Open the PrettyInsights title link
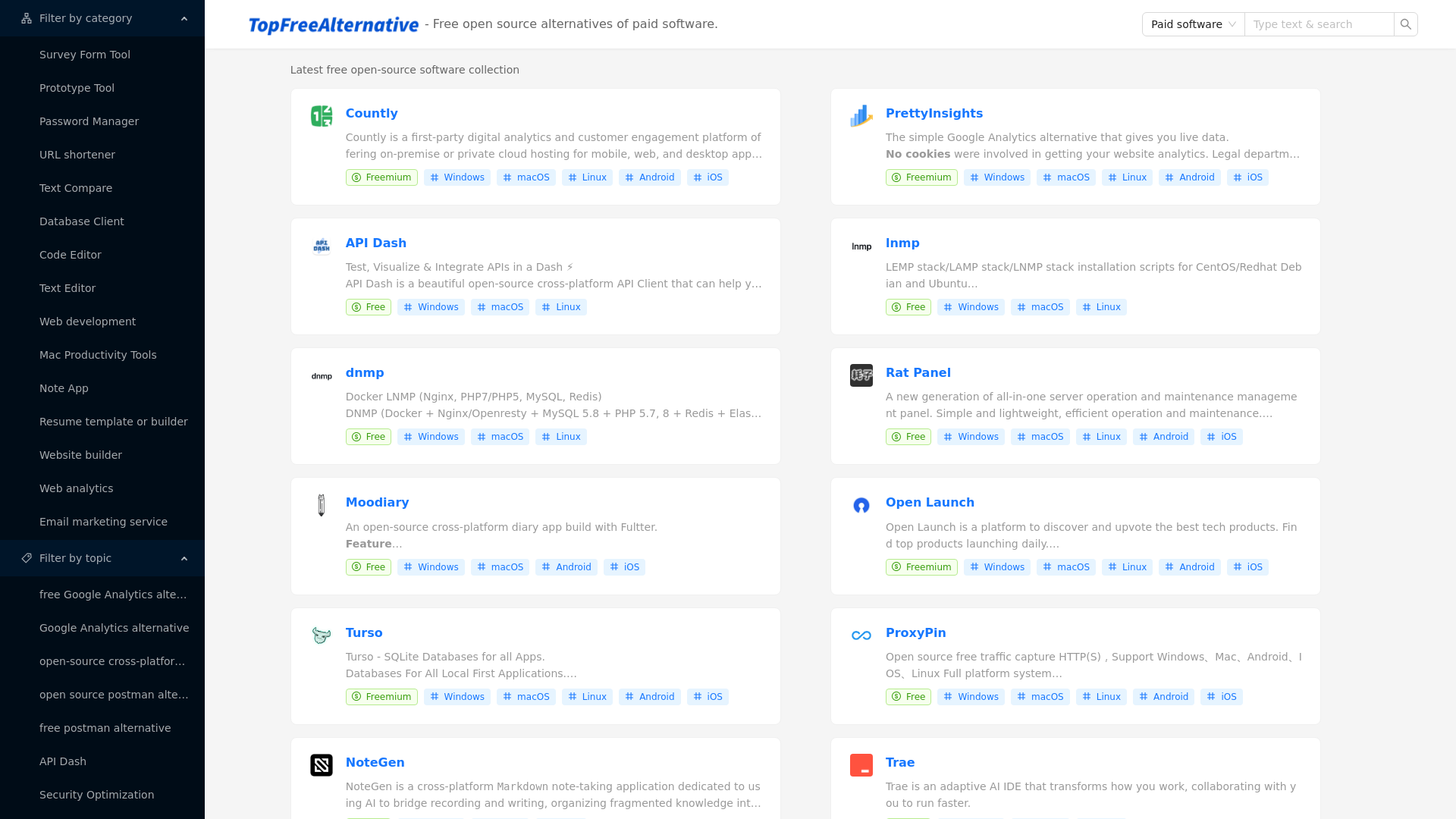This screenshot has width=1456, height=819. tap(934, 113)
